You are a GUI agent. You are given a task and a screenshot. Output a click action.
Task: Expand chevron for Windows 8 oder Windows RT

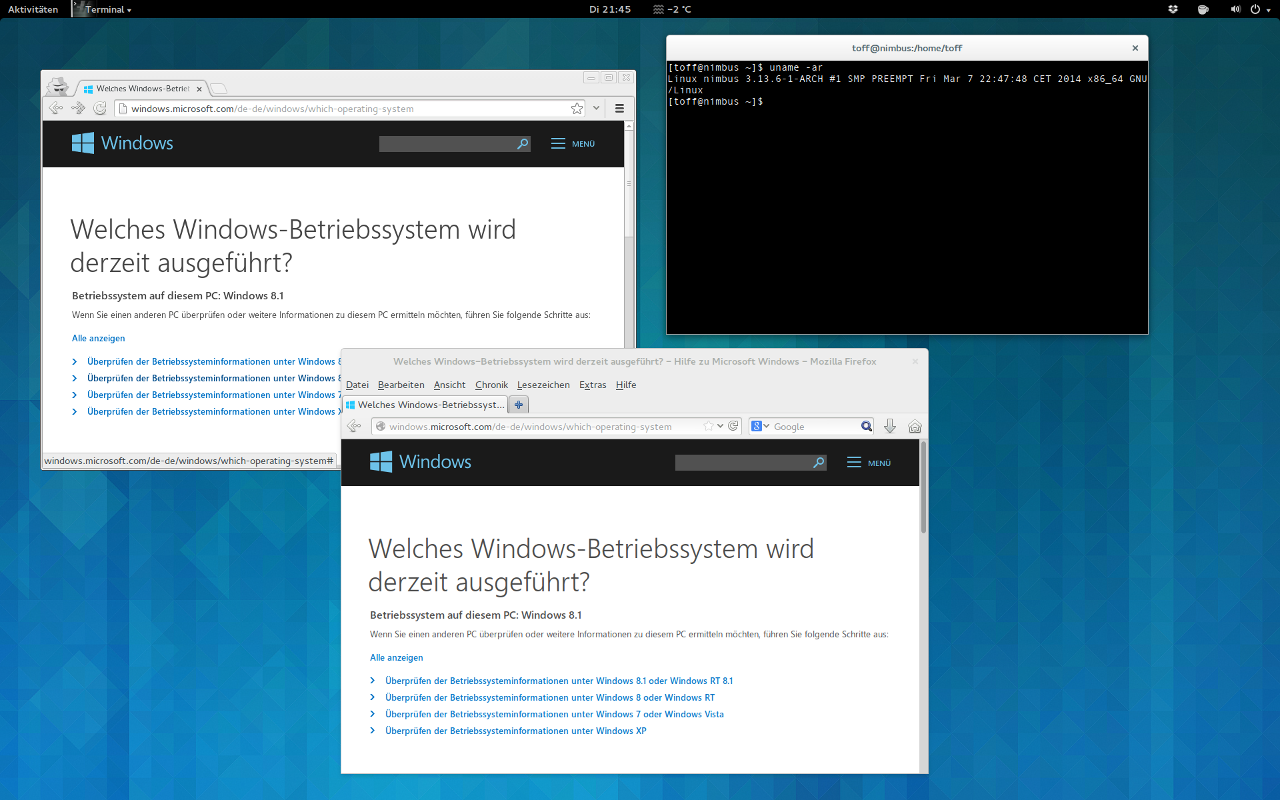(373, 698)
